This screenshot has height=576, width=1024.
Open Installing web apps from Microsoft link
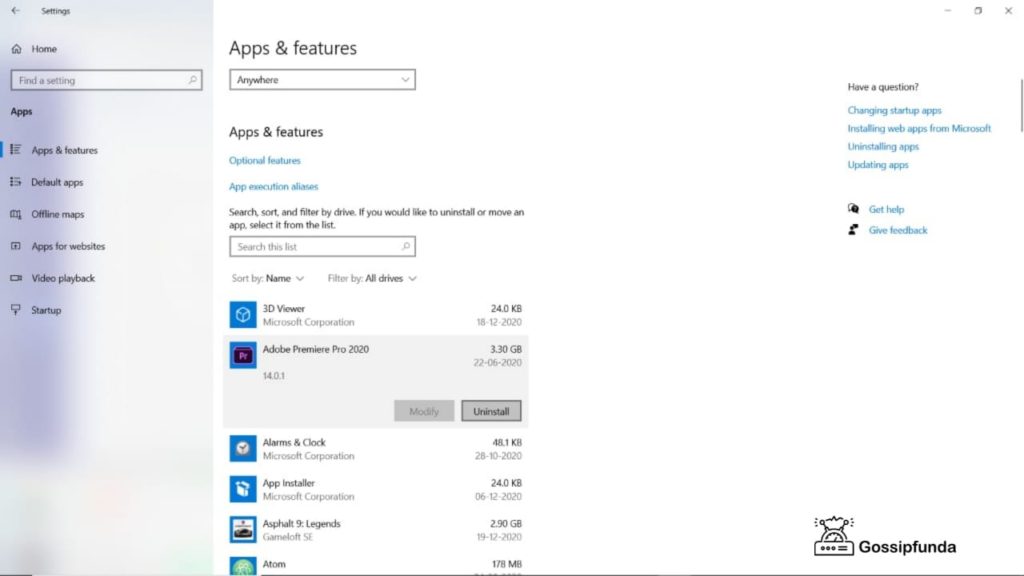tap(920, 129)
